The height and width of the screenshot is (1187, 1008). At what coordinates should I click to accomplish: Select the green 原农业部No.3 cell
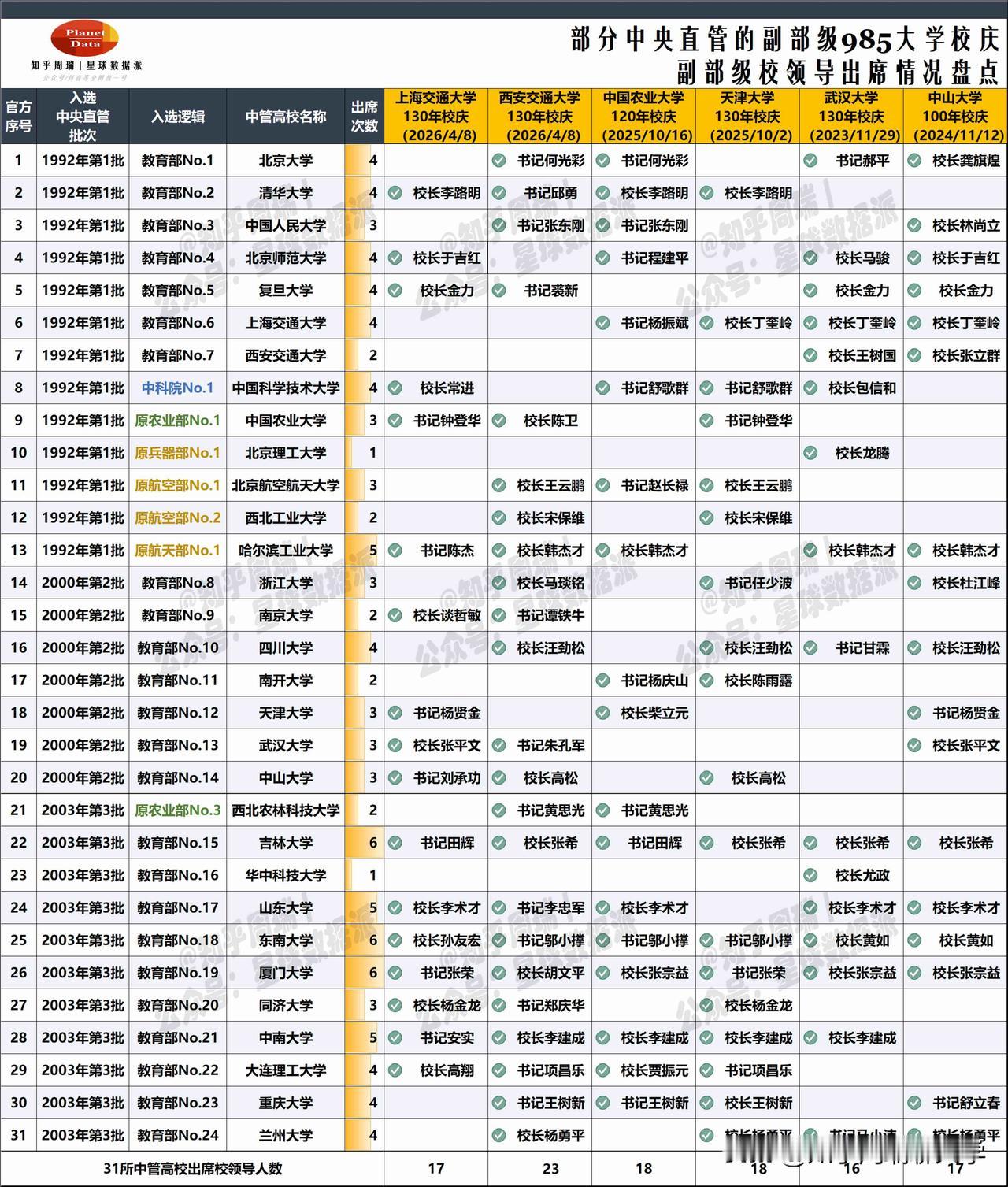[x=178, y=810]
